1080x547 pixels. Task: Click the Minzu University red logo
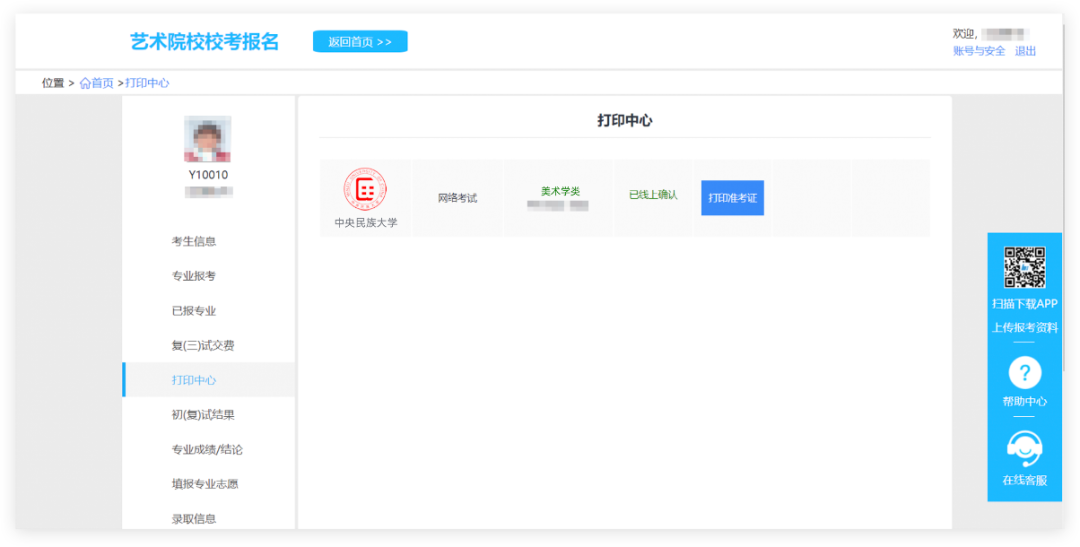point(365,189)
